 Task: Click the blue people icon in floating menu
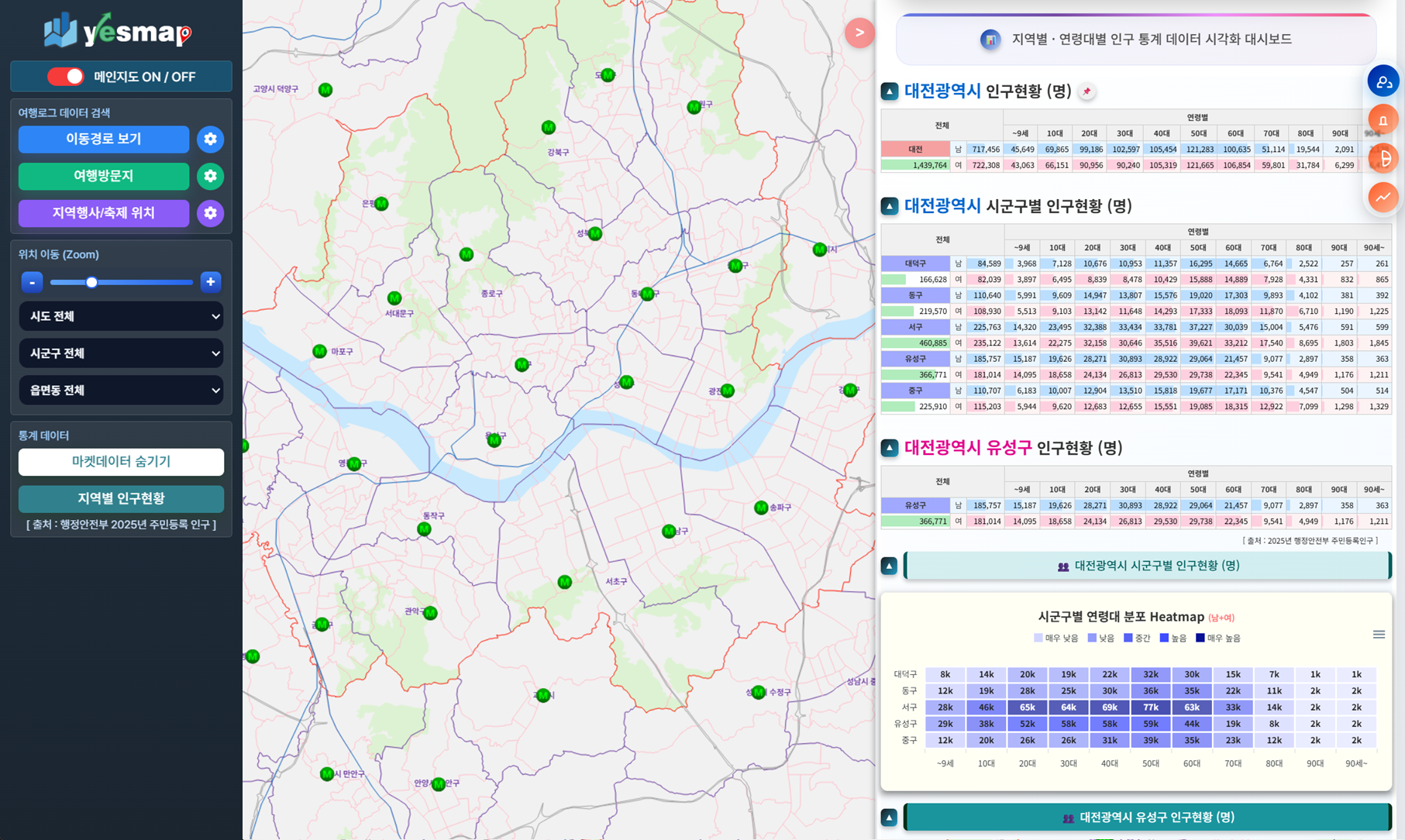point(1383,81)
